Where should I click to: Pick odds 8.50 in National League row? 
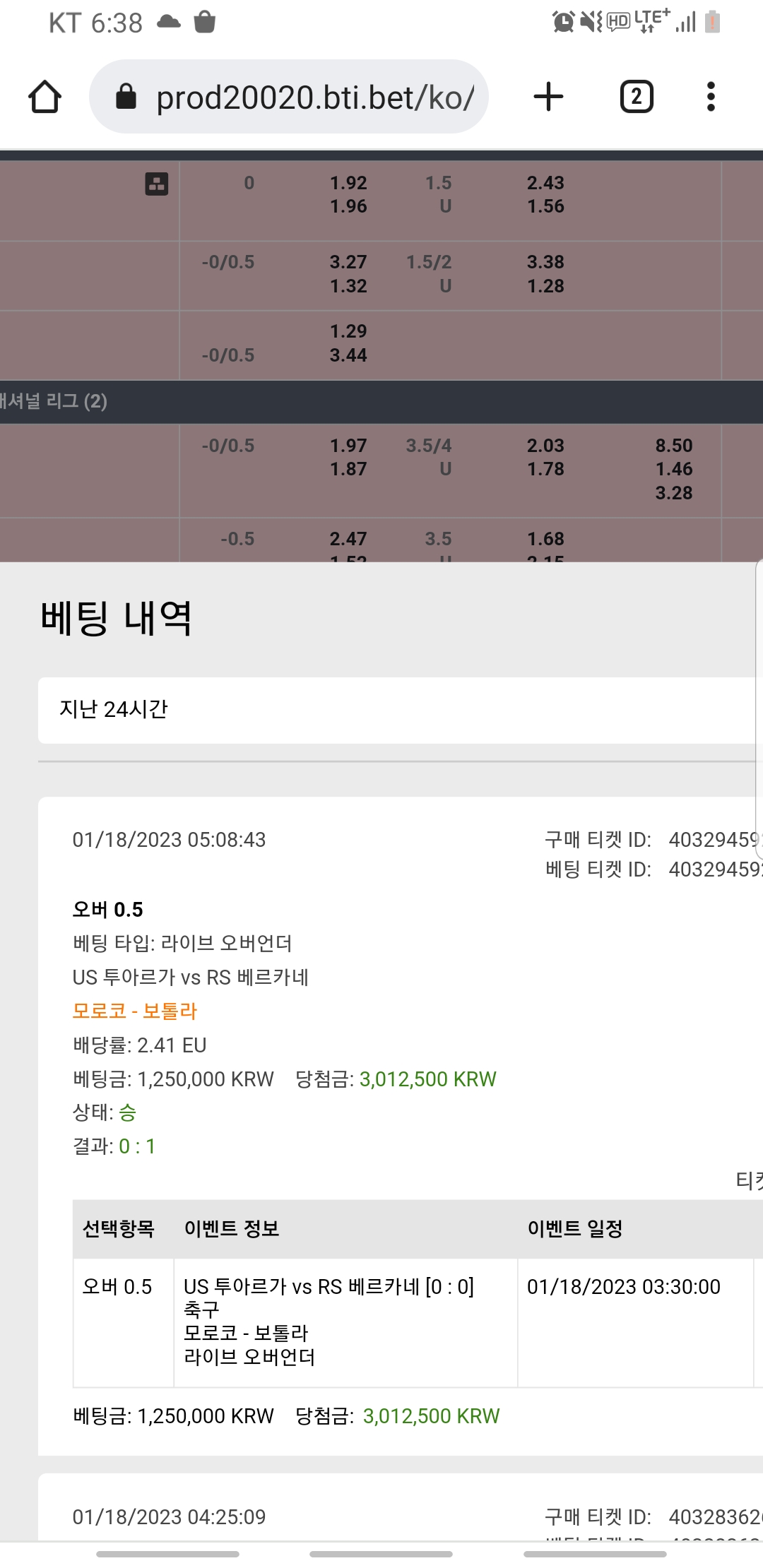pos(674,446)
